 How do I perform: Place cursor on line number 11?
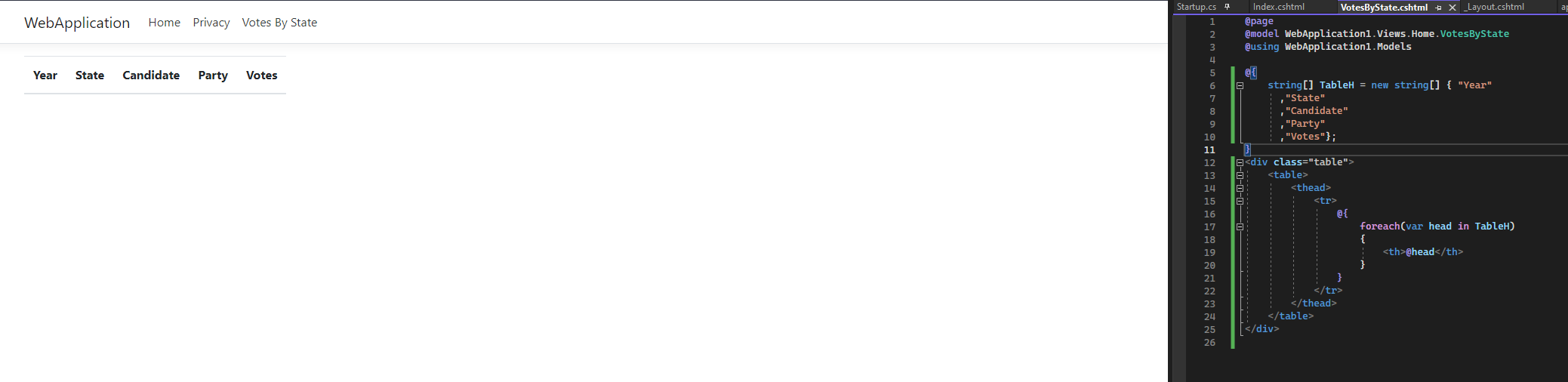coord(1209,150)
